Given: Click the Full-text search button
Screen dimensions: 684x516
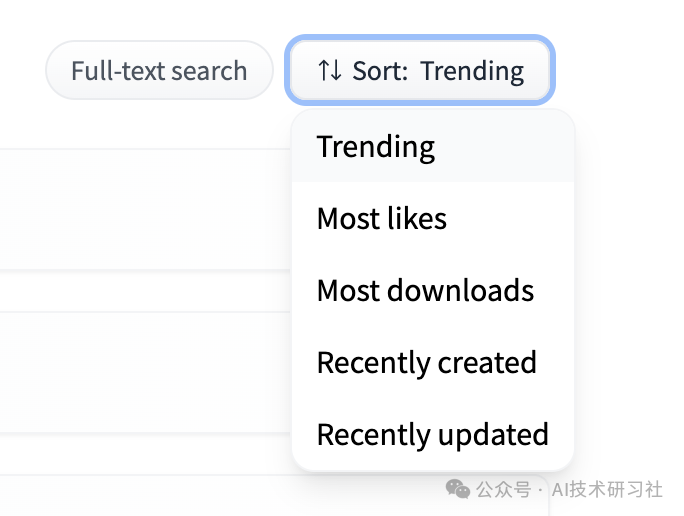Looking at the screenshot, I should pyautogui.click(x=159, y=71).
